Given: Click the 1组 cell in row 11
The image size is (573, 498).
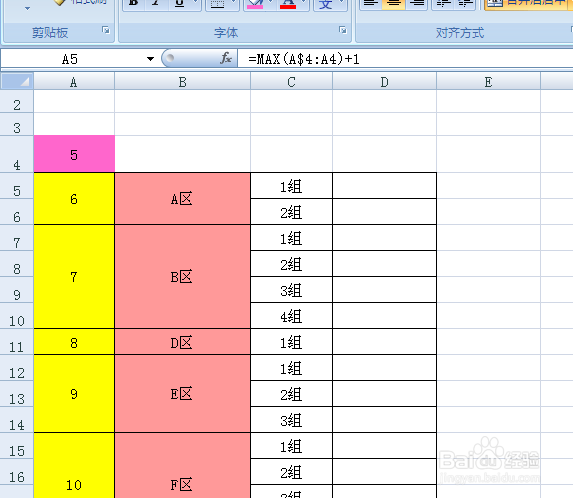Looking at the screenshot, I should [x=291, y=342].
